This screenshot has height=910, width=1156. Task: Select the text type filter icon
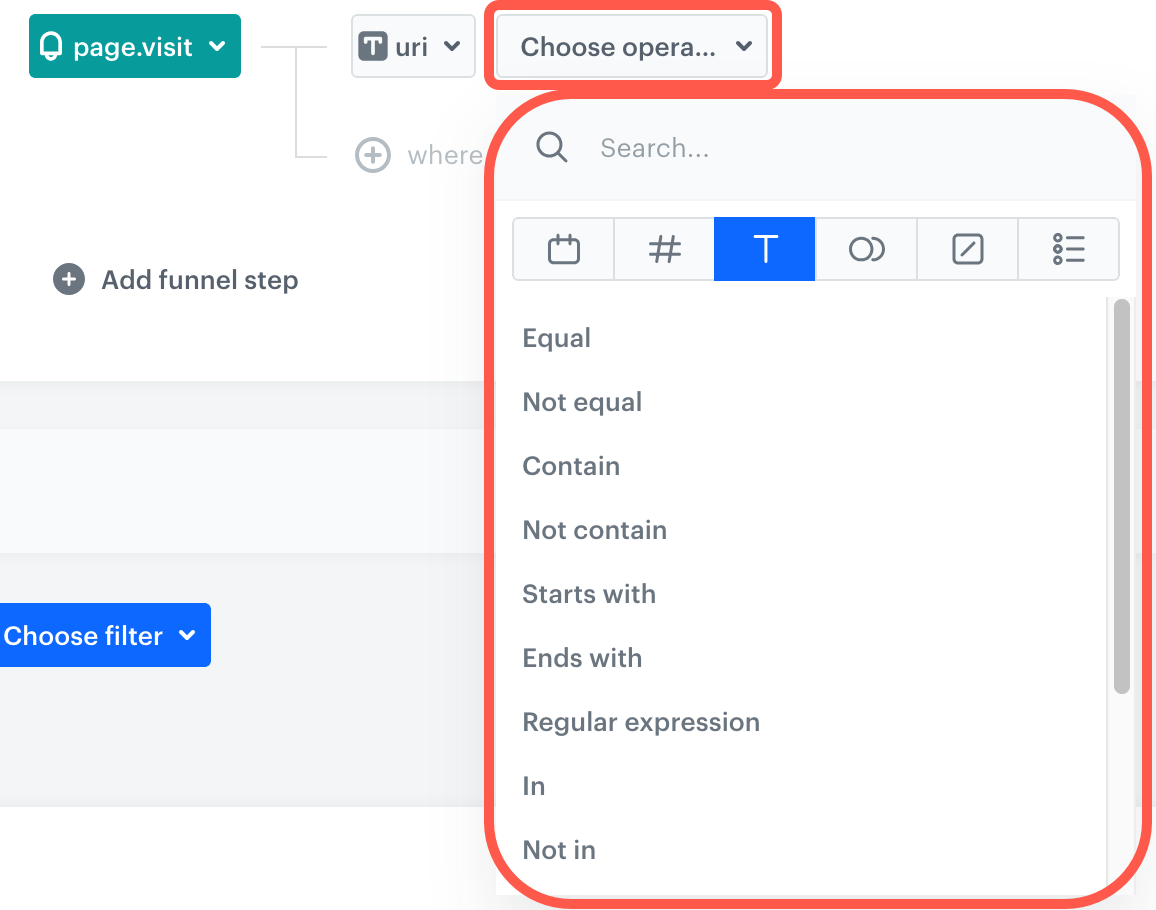(765, 249)
